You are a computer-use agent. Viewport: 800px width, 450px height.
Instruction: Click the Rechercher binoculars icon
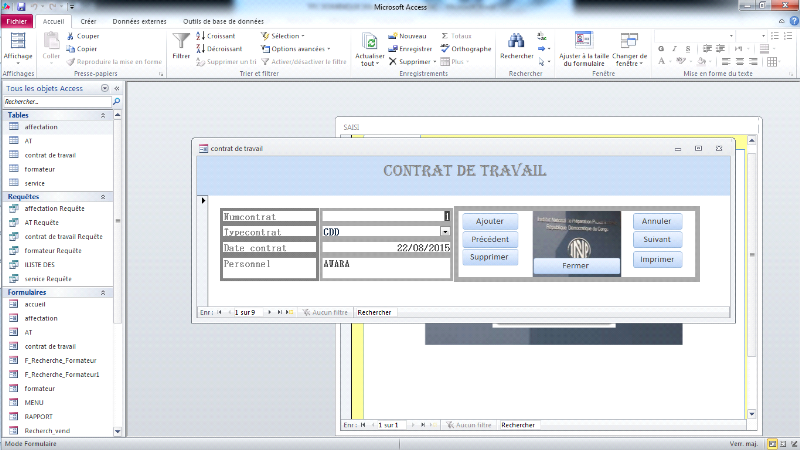tap(516, 42)
